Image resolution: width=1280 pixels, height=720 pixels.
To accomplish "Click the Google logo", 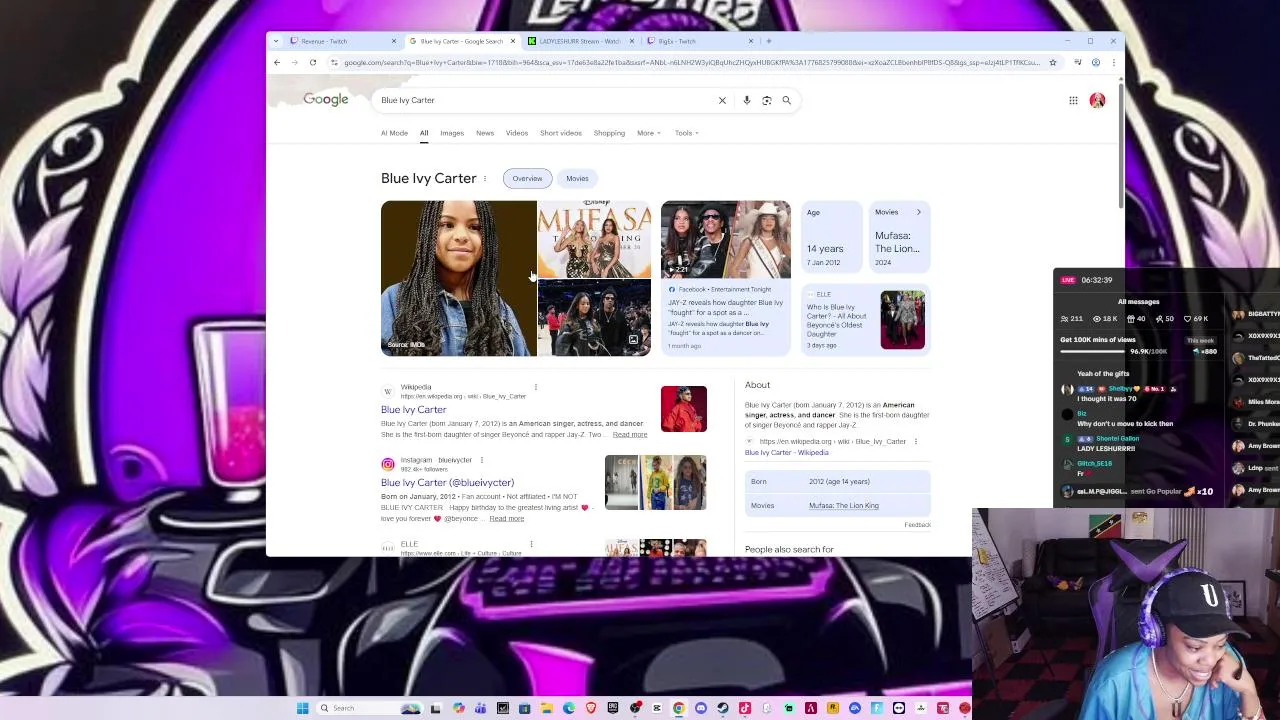I will [x=326, y=99].
